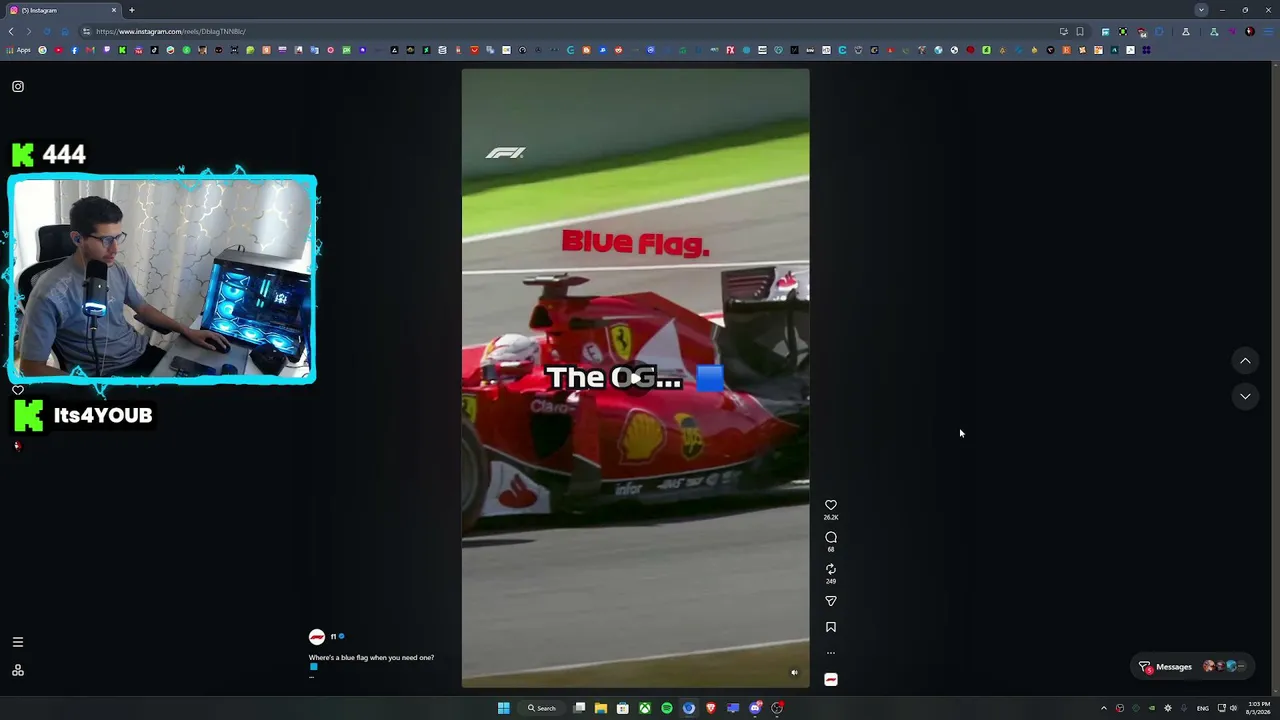Open the Instagram hamburger menu
The width and height of the screenshot is (1280, 720).
pos(17,642)
